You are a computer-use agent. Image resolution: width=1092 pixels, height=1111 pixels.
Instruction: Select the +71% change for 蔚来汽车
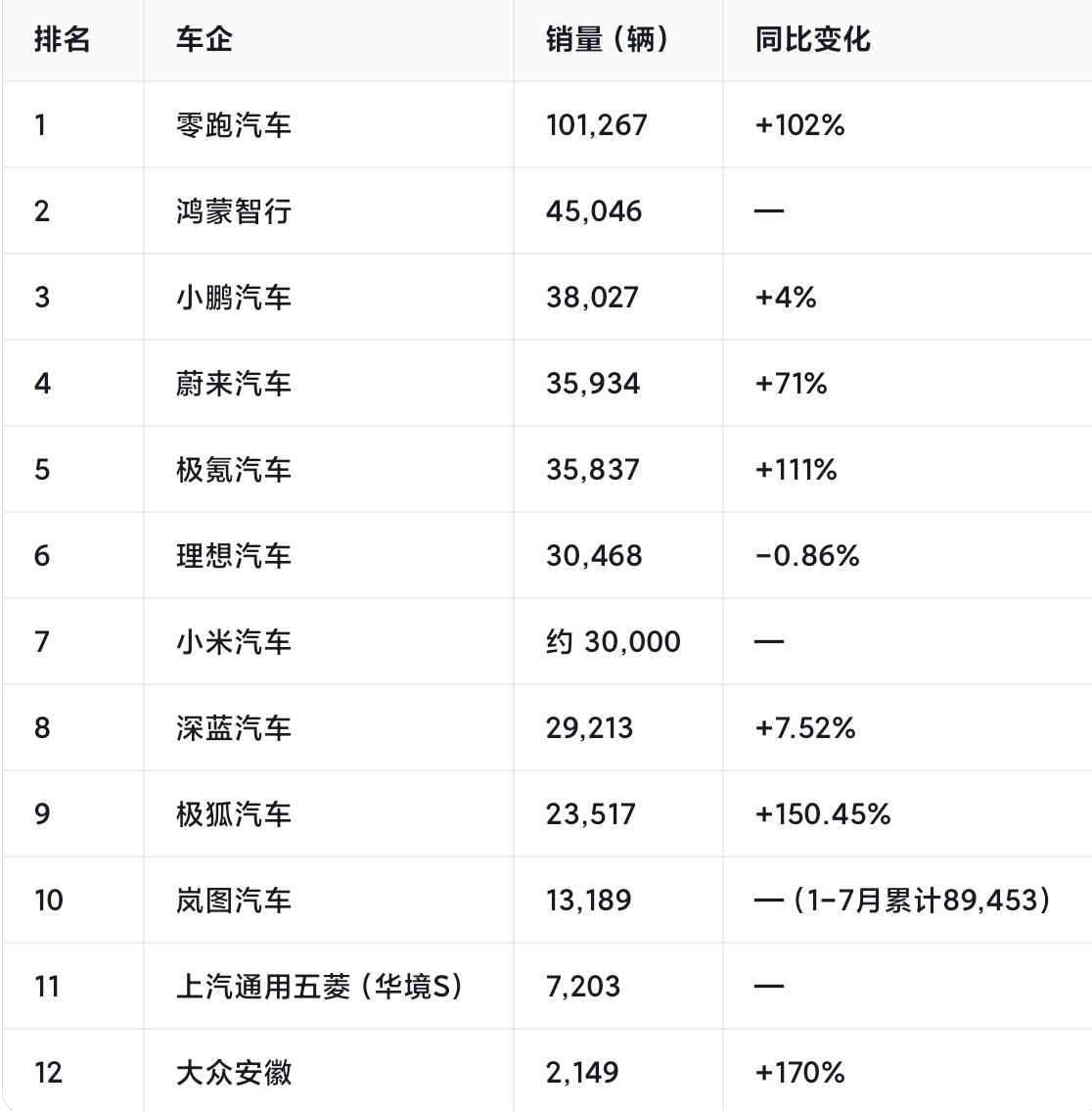coord(791,384)
